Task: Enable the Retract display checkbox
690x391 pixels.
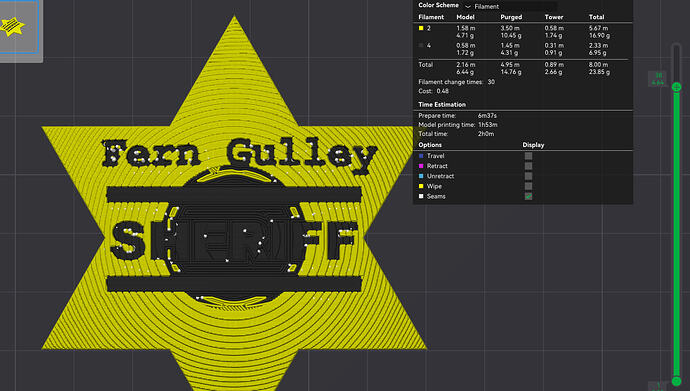Action: pyautogui.click(x=528, y=166)
